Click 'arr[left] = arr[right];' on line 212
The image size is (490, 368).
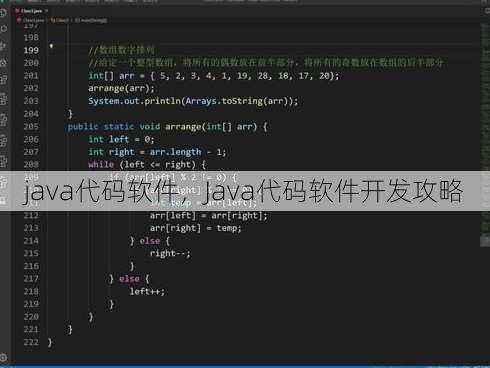point(209,216)
